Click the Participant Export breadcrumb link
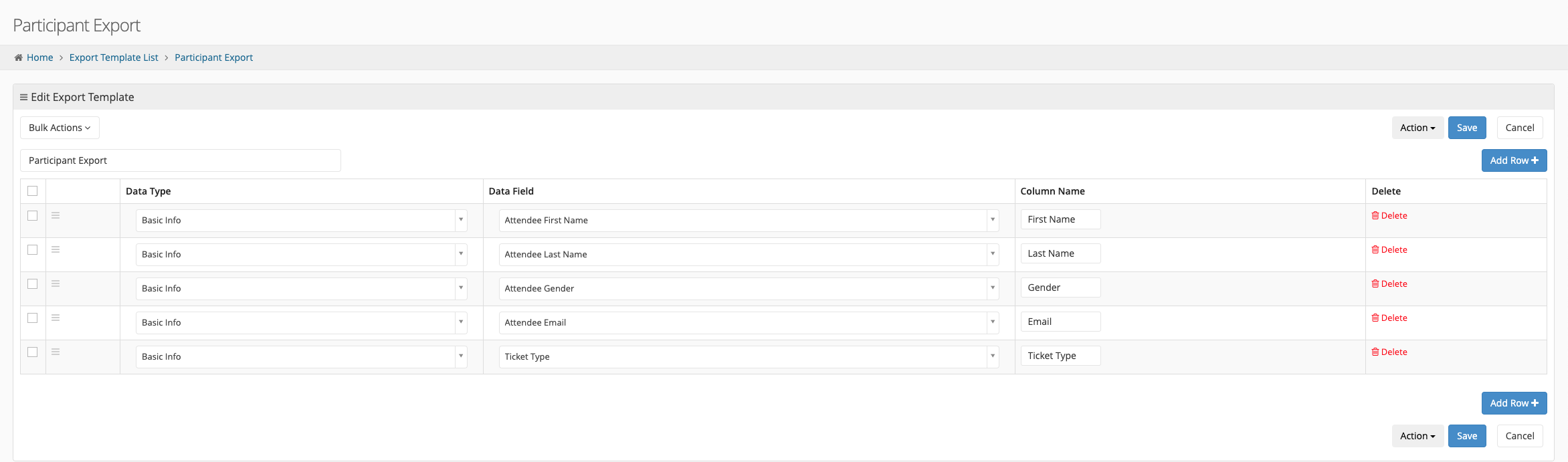1568x462 pixels. point(213,57)
